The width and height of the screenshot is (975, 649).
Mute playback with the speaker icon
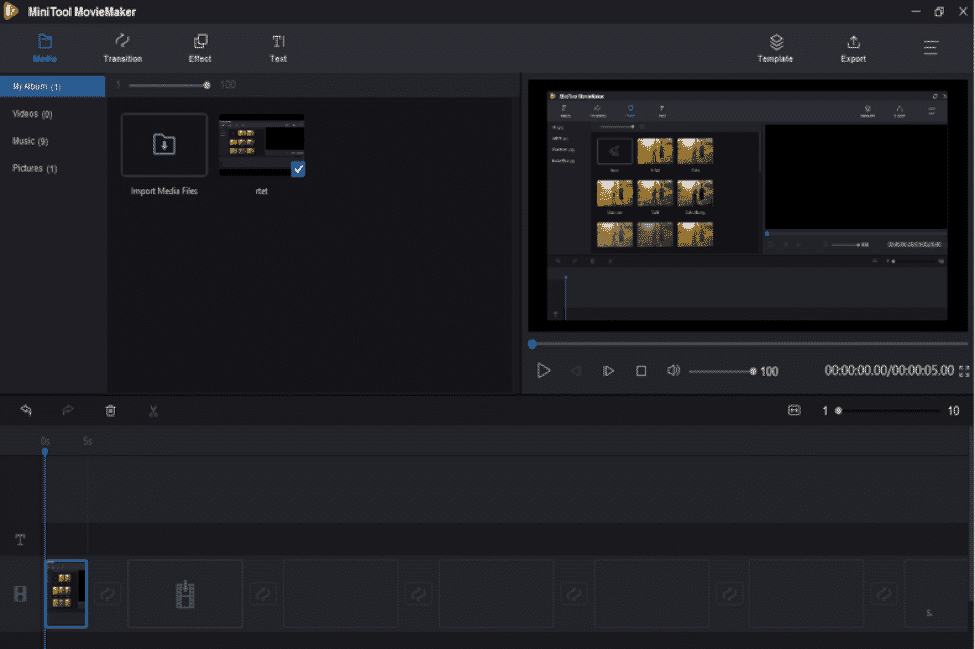pos(673,370)
